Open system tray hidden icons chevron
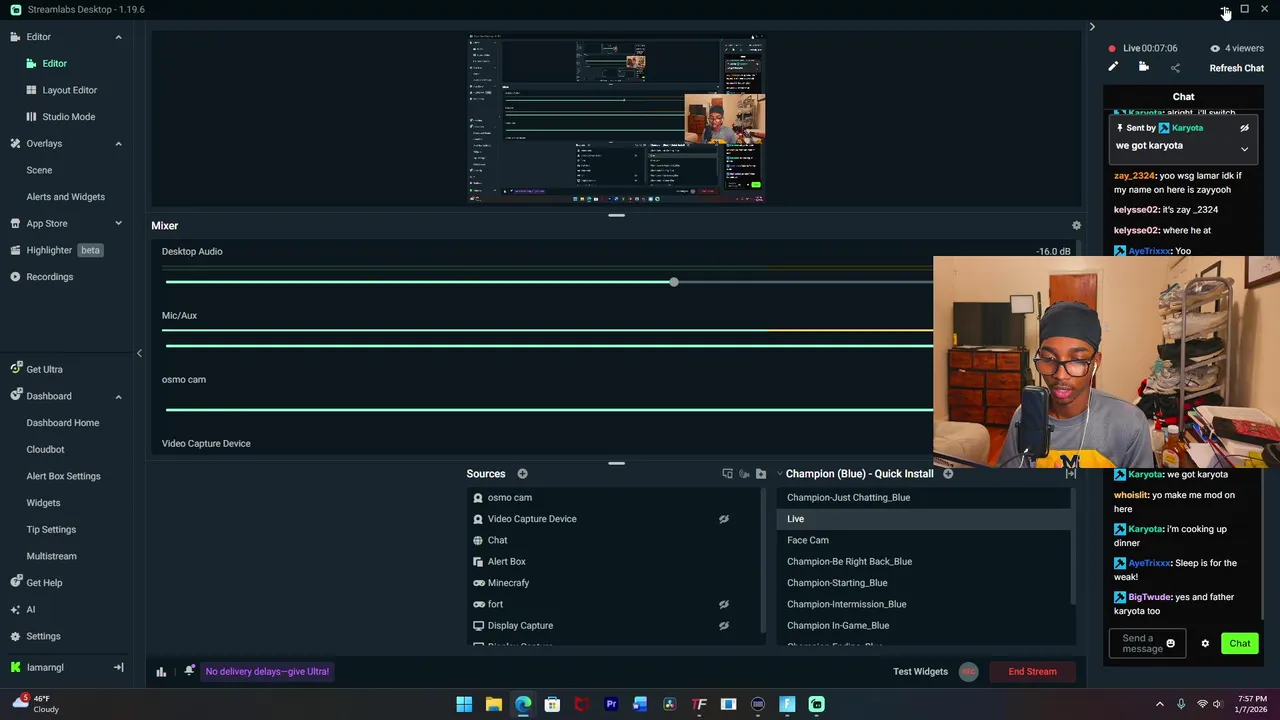The image size is (1280, 720). tap(1160, 704)
